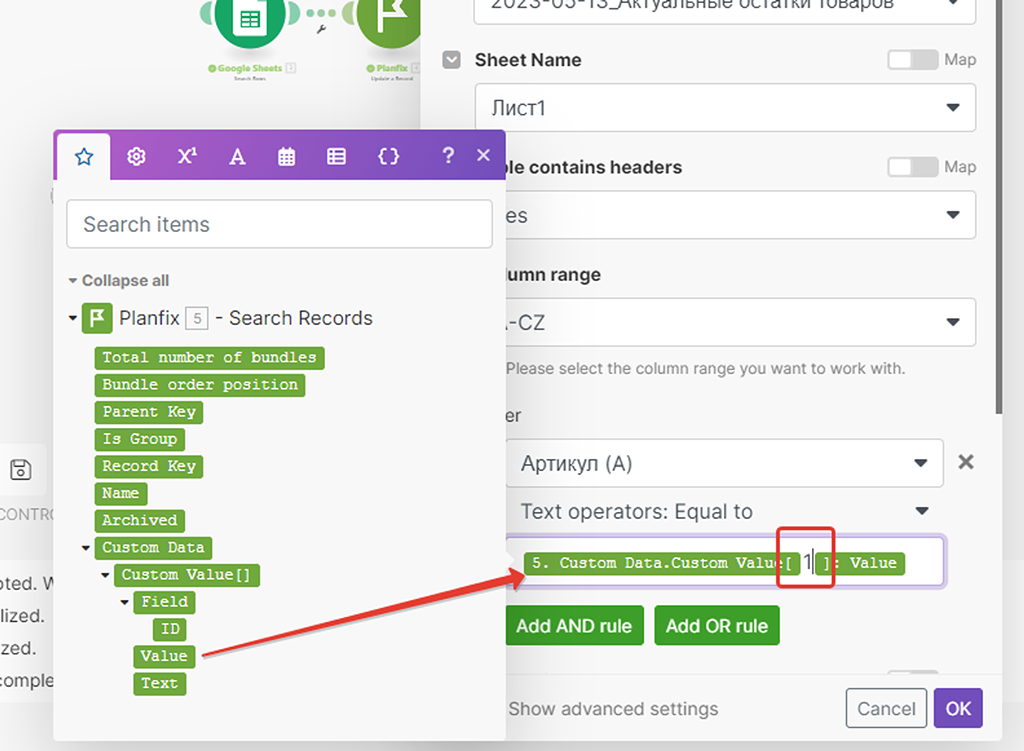Screen dimensions: 1024x751
Task: Collapse the Custom Value[] node
Action: coord(105,575)
